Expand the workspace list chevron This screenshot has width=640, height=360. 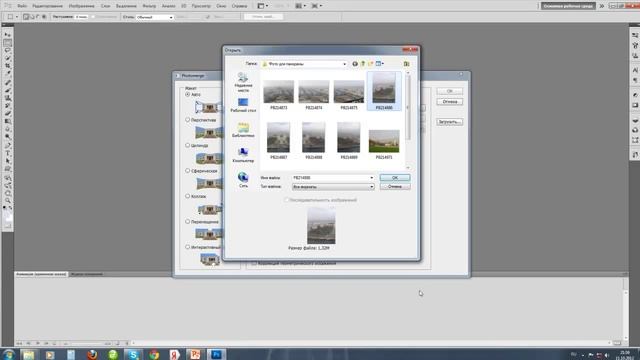pos(602,6)
